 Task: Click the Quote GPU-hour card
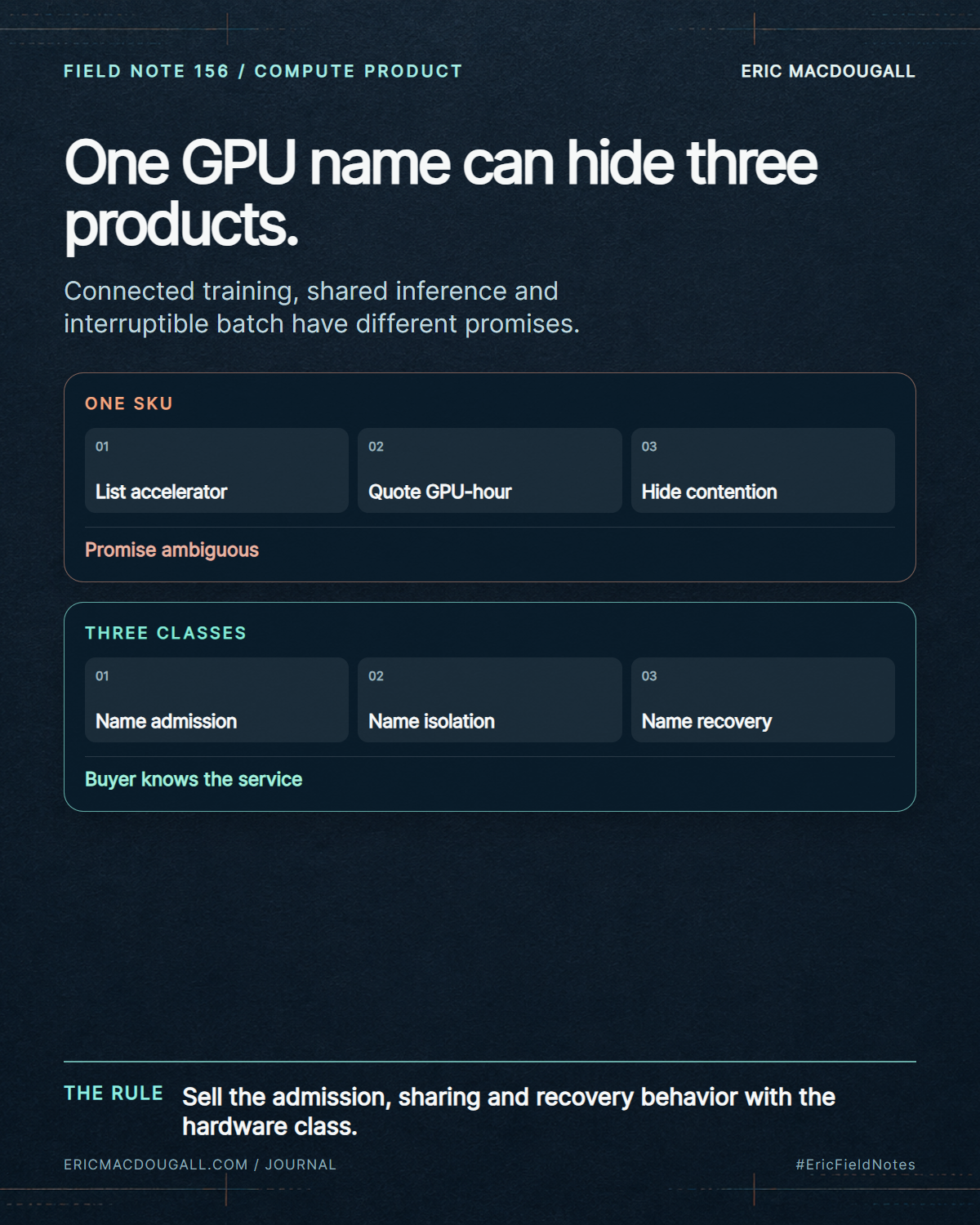coord(490,470)
